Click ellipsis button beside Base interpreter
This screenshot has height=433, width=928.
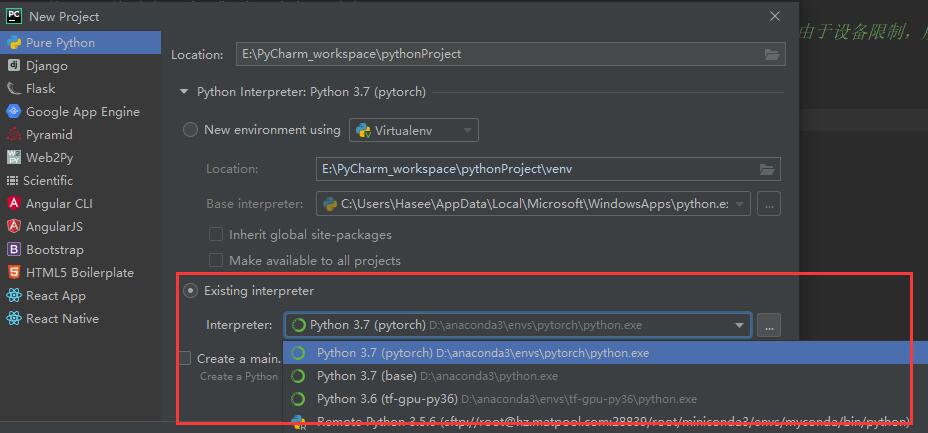pos(769,204)
